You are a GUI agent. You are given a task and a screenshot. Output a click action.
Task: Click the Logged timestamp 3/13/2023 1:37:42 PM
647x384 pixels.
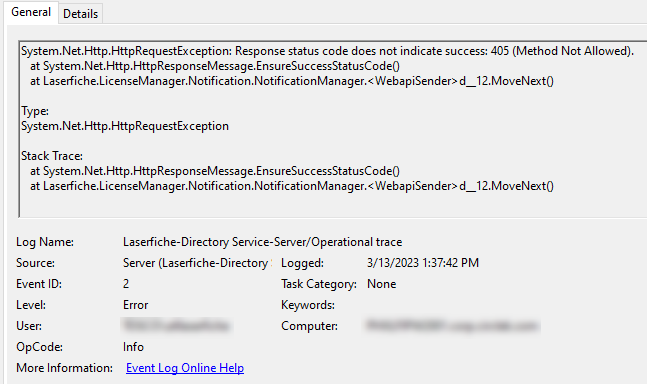pyautogui.click(x=423, y=263)
